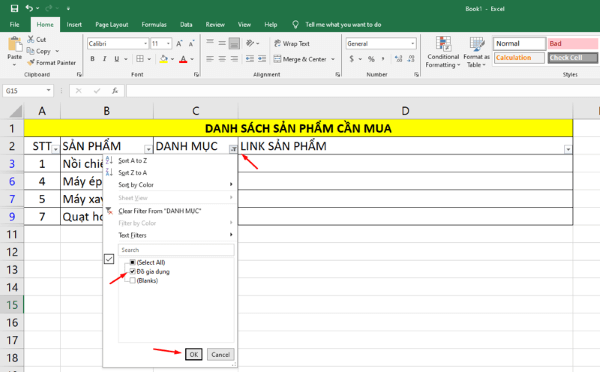Open Text Filters submenu
This screenshot has width=600, height=372.
pos(170,235)
